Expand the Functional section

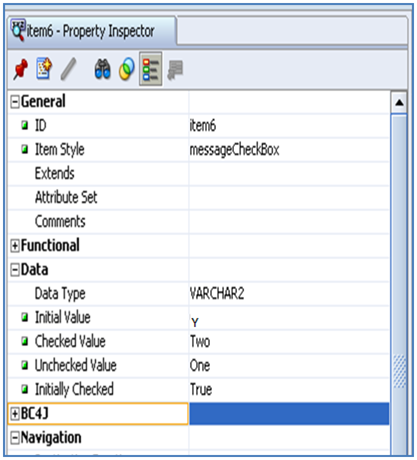(x=15, y=246)
